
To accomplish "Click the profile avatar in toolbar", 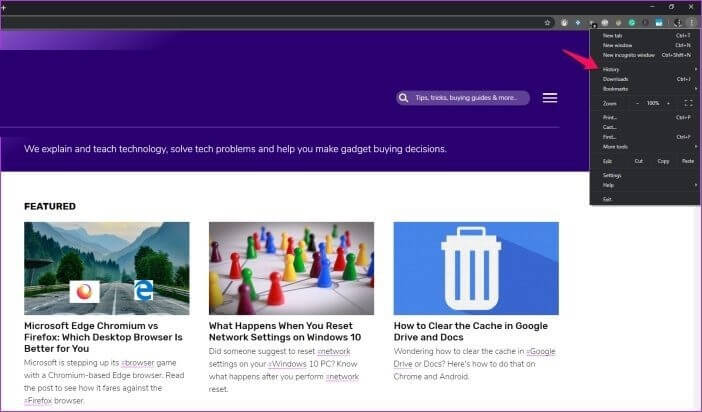I will coord(678,22).
